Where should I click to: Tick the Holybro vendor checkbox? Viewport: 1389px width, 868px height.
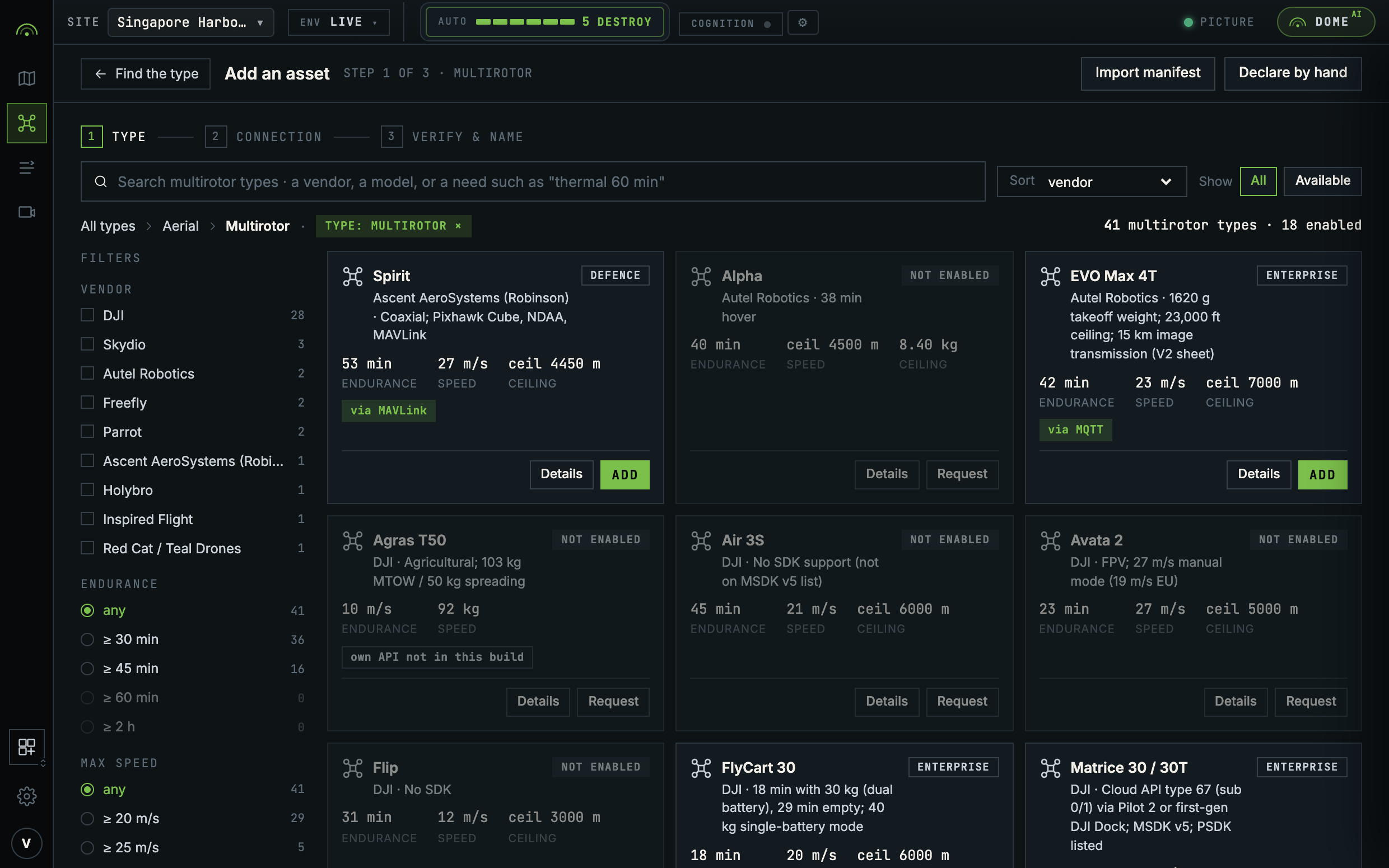pos(87,489)
